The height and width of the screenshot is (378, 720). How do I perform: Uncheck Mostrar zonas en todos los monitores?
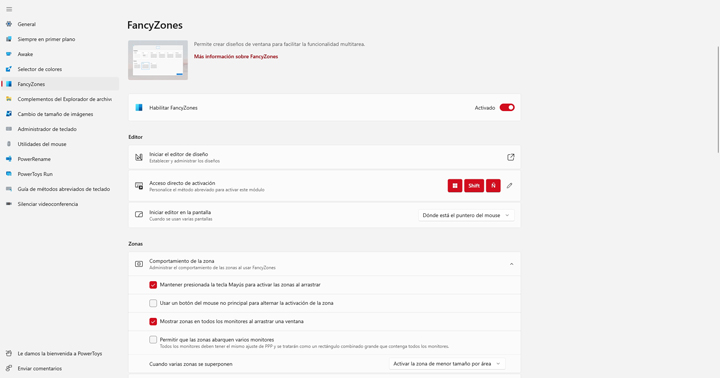[153, 322]
